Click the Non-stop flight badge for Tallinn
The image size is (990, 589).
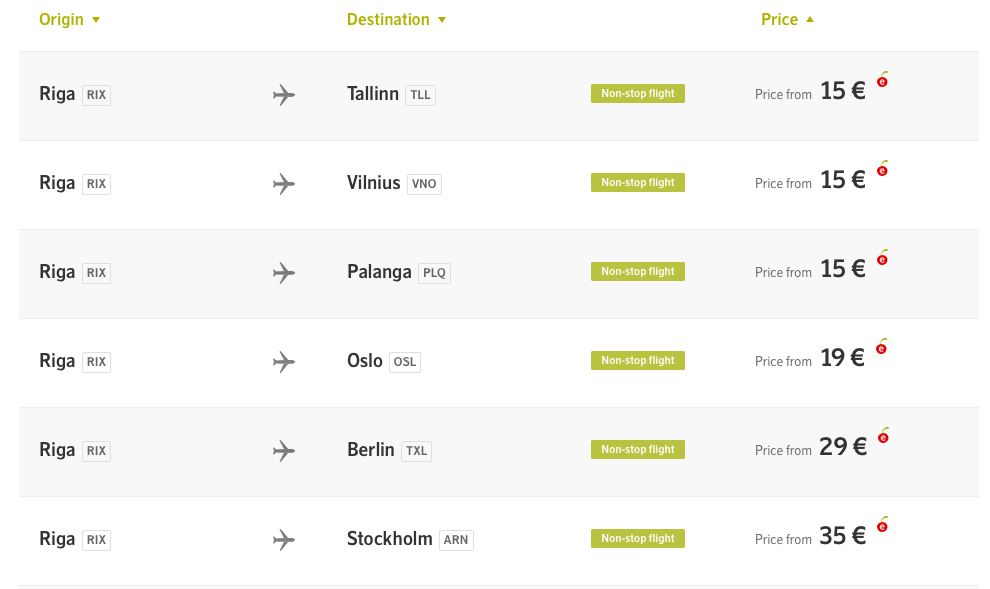point(638,94)
